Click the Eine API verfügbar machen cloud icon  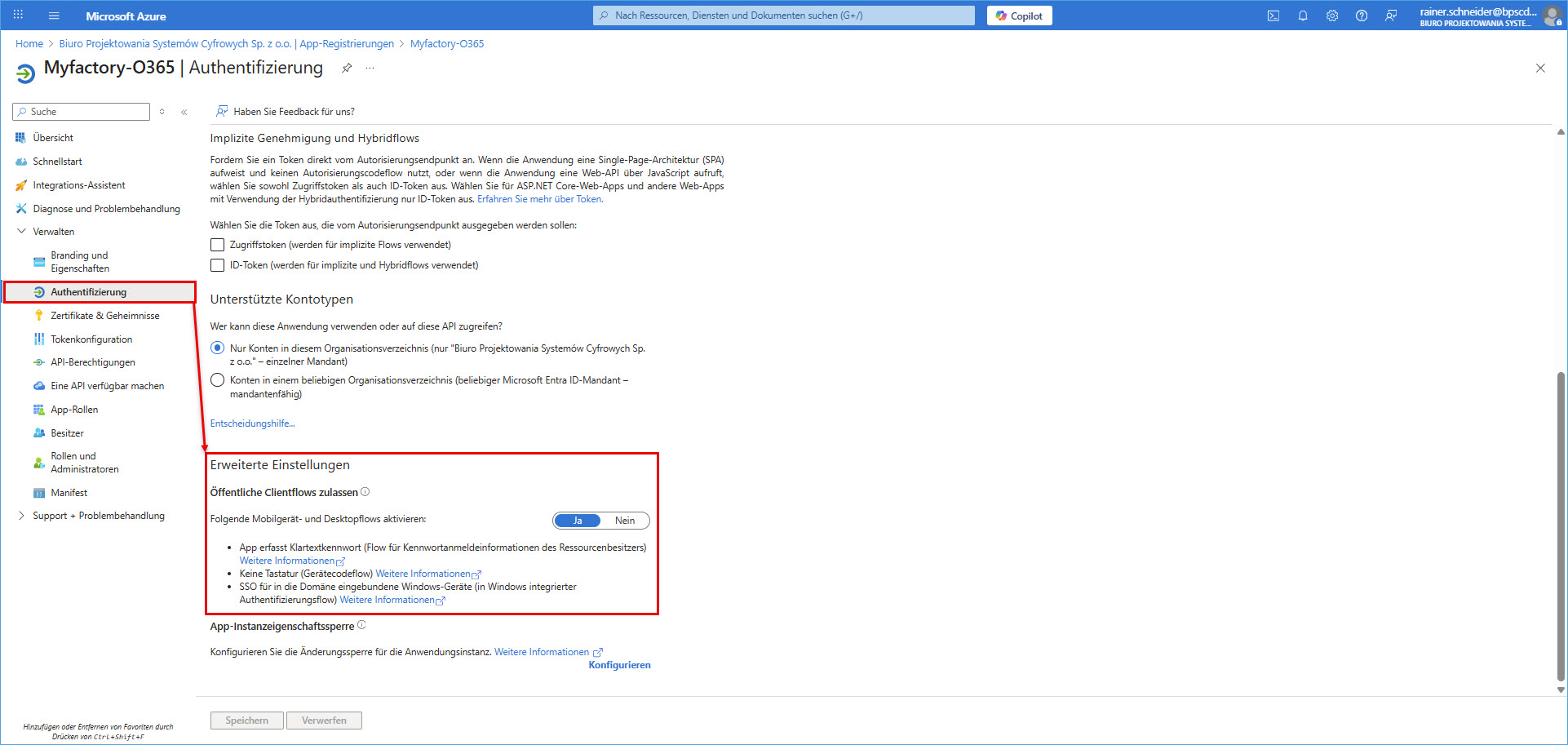39,386
